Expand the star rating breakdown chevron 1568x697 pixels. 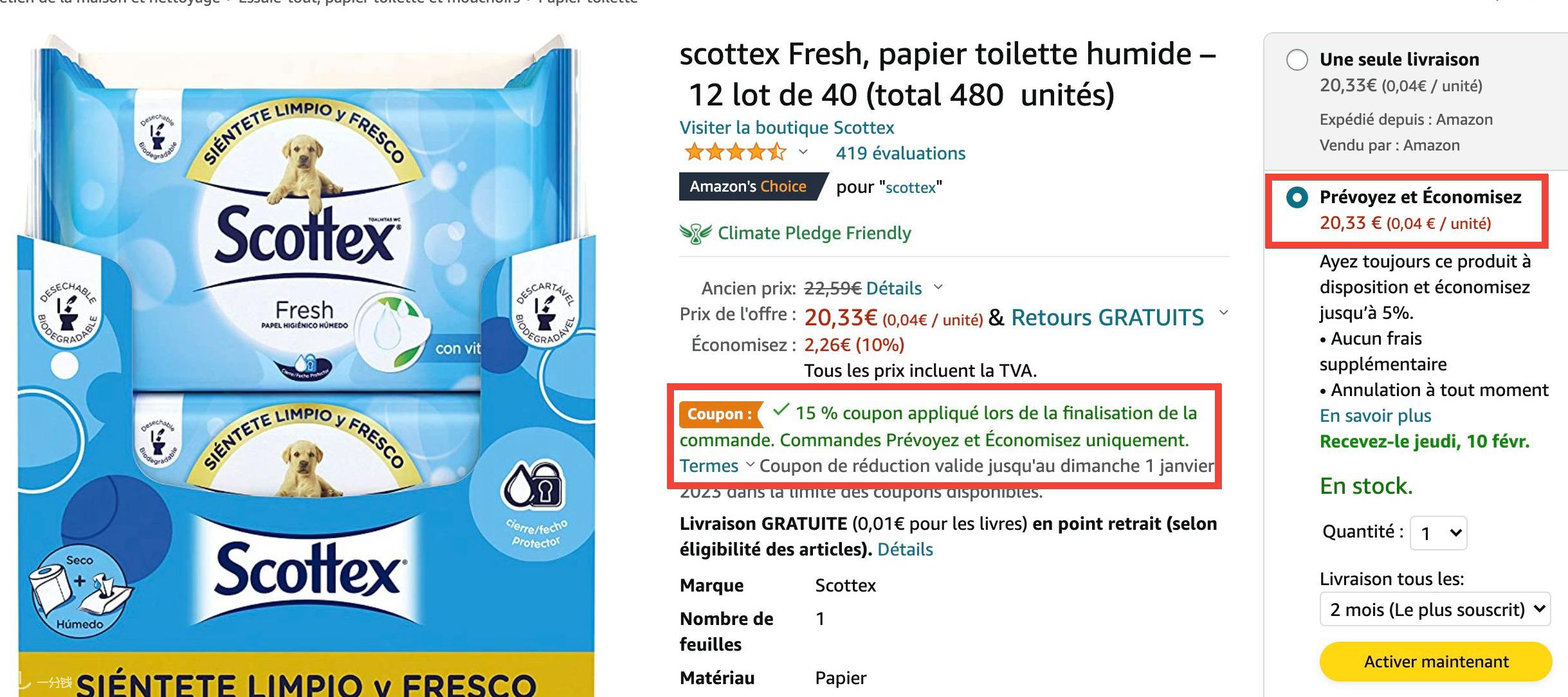(x=803, y=152)
